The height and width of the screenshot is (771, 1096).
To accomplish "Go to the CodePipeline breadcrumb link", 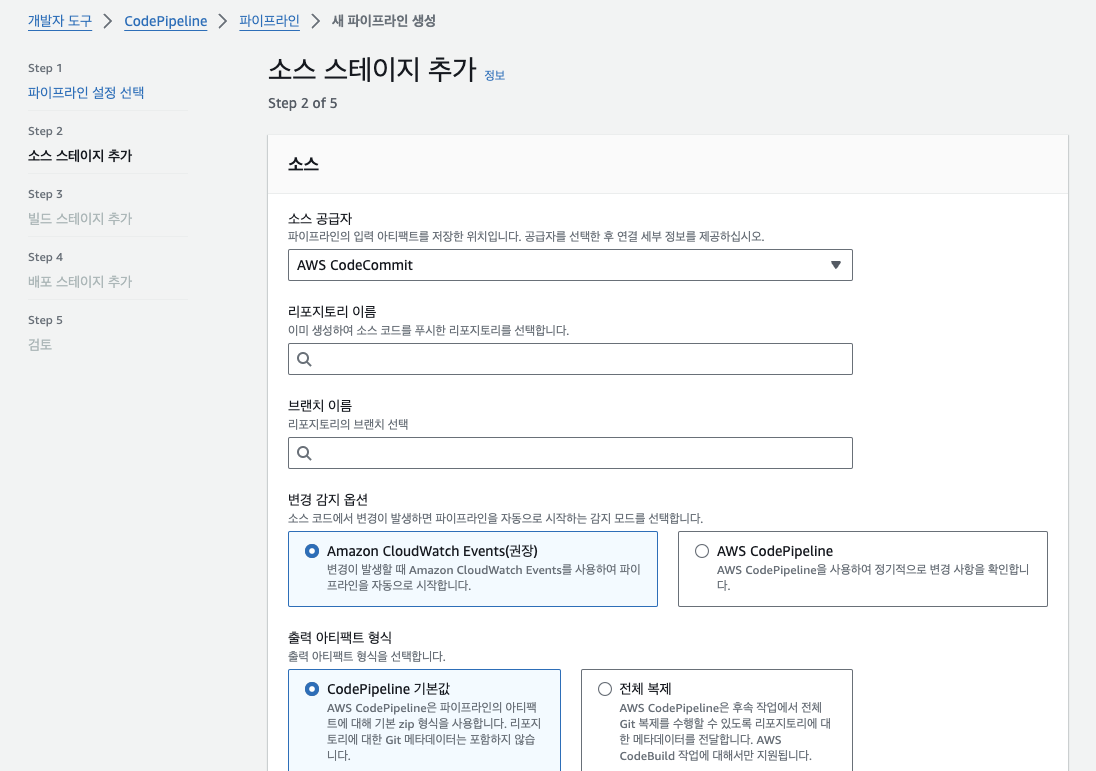I will (x=166, y=21).
